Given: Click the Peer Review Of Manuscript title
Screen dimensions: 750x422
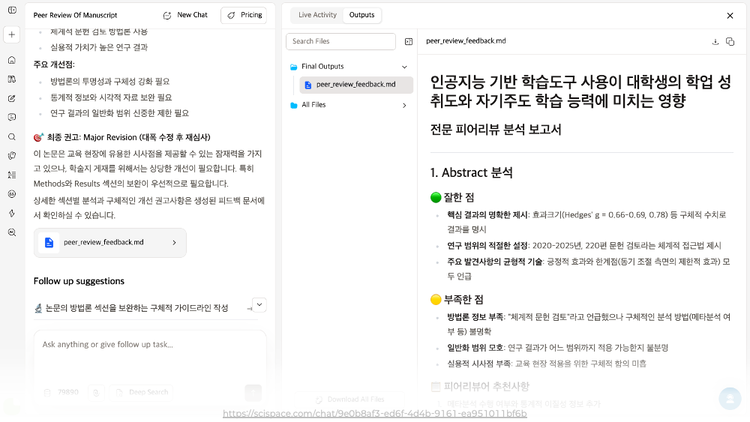Looking at the screenshot, I should click(75, 15).
